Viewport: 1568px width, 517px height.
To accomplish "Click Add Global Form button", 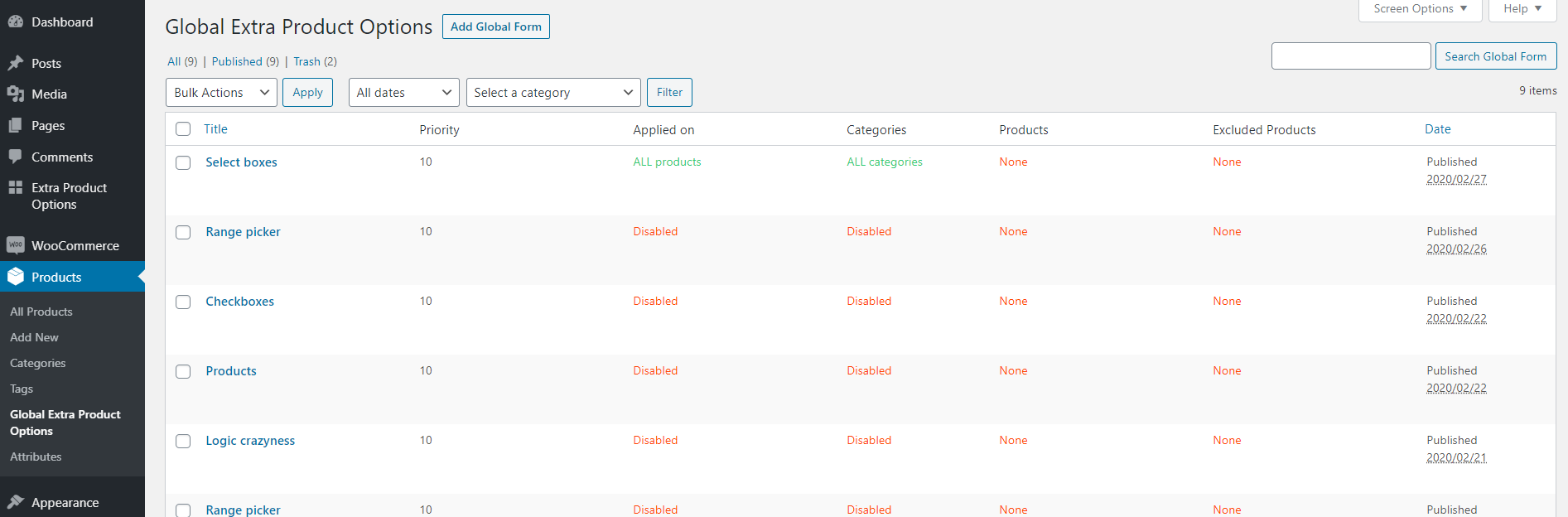I will [495, 27].
